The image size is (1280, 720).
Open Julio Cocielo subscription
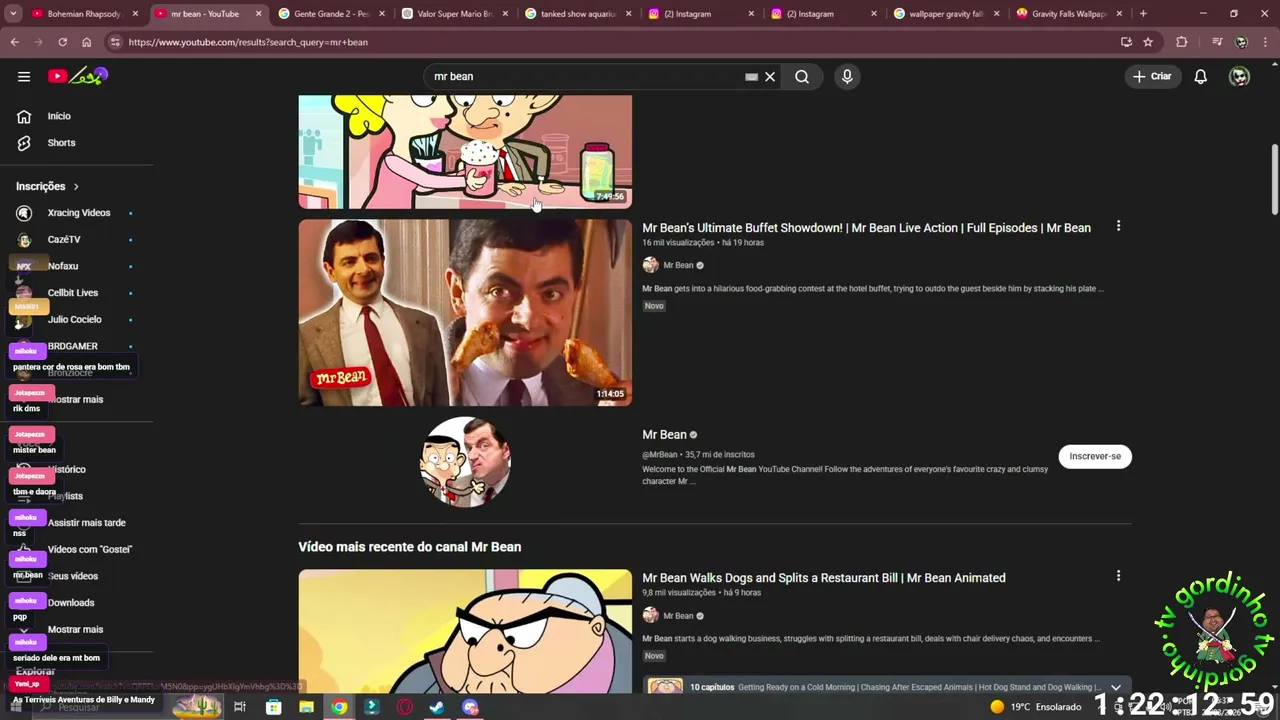coord(76,319)
